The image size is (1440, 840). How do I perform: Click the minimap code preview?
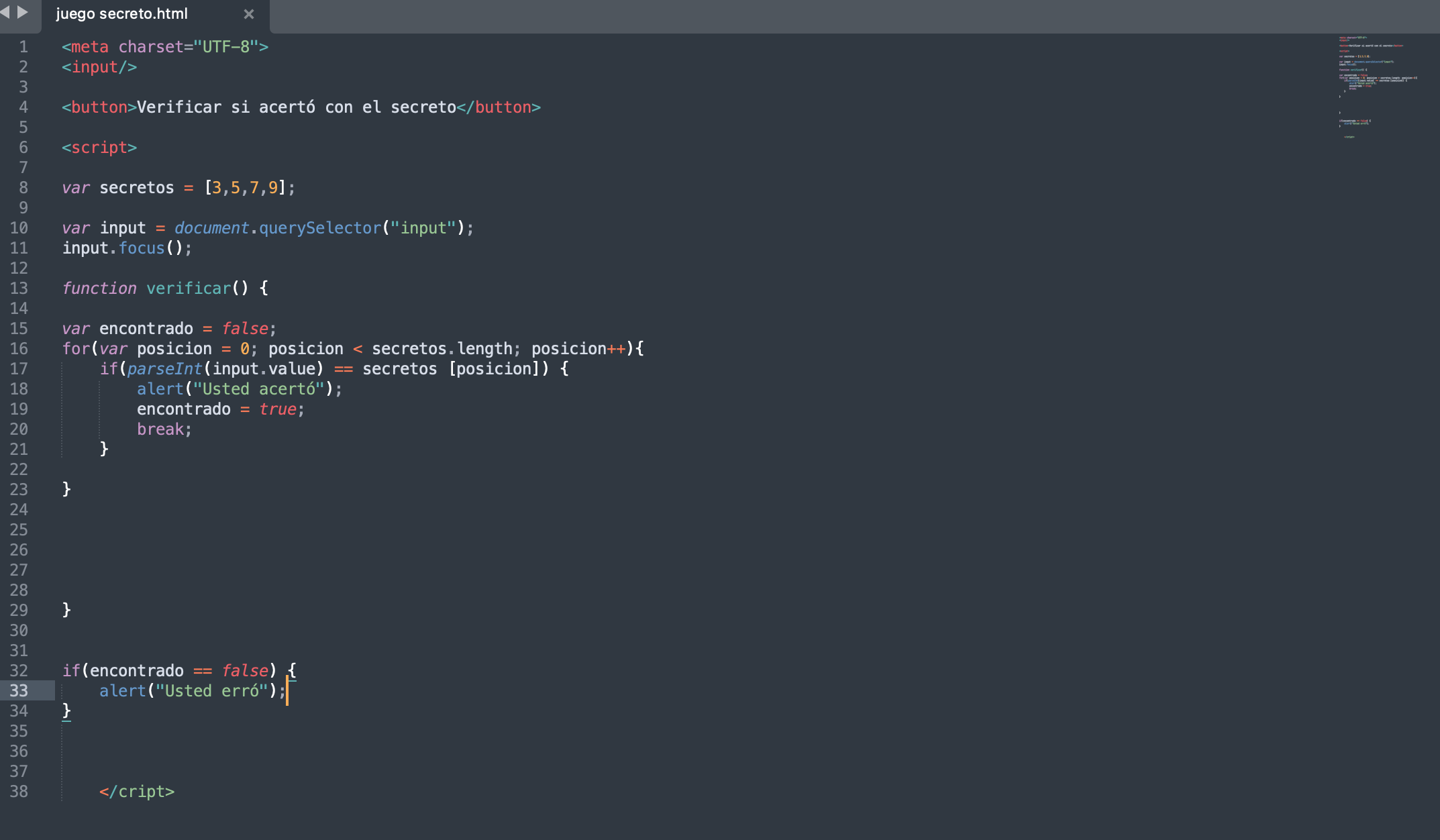point(1378,87)
